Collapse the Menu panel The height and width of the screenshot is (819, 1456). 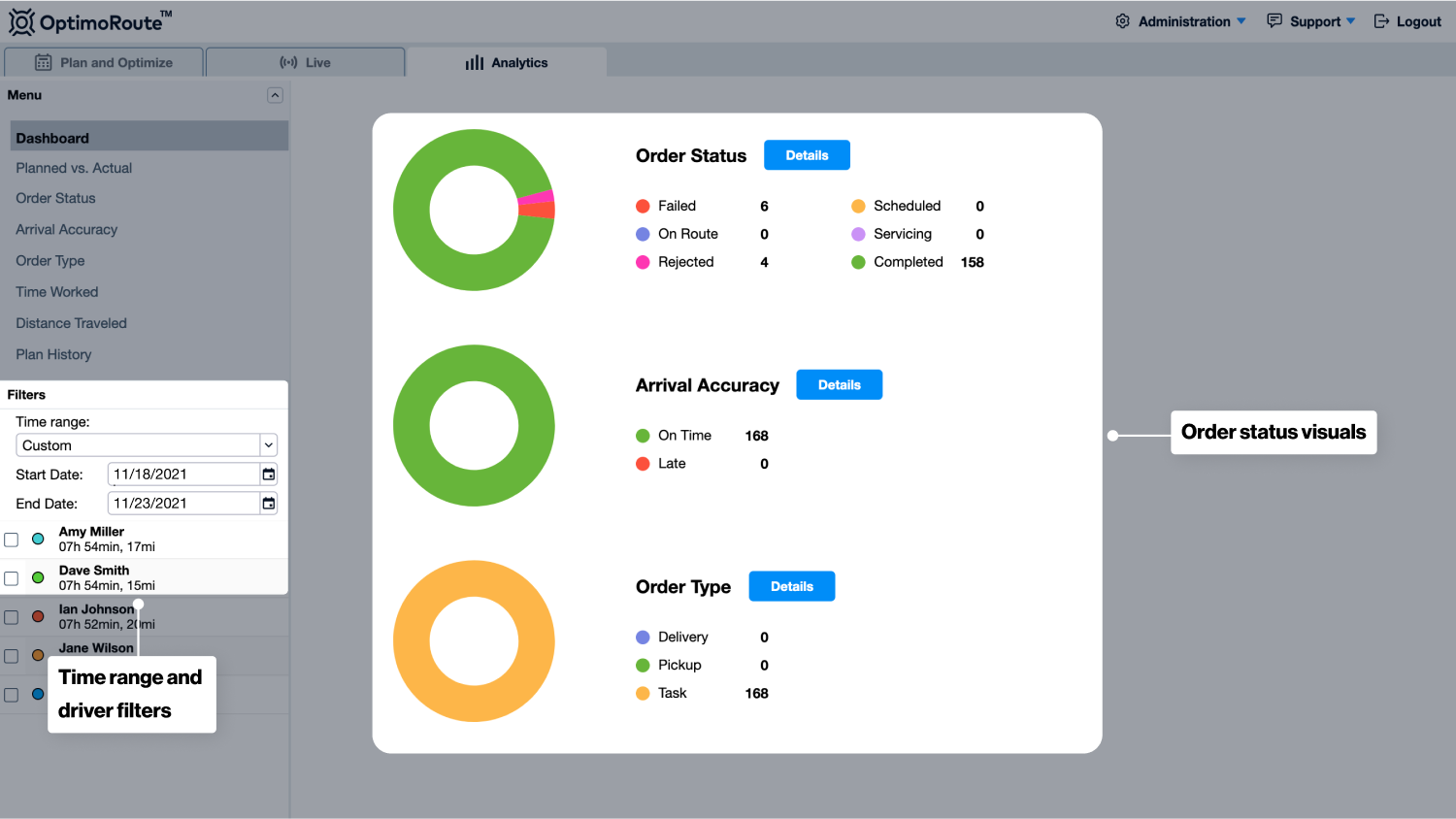276,95
